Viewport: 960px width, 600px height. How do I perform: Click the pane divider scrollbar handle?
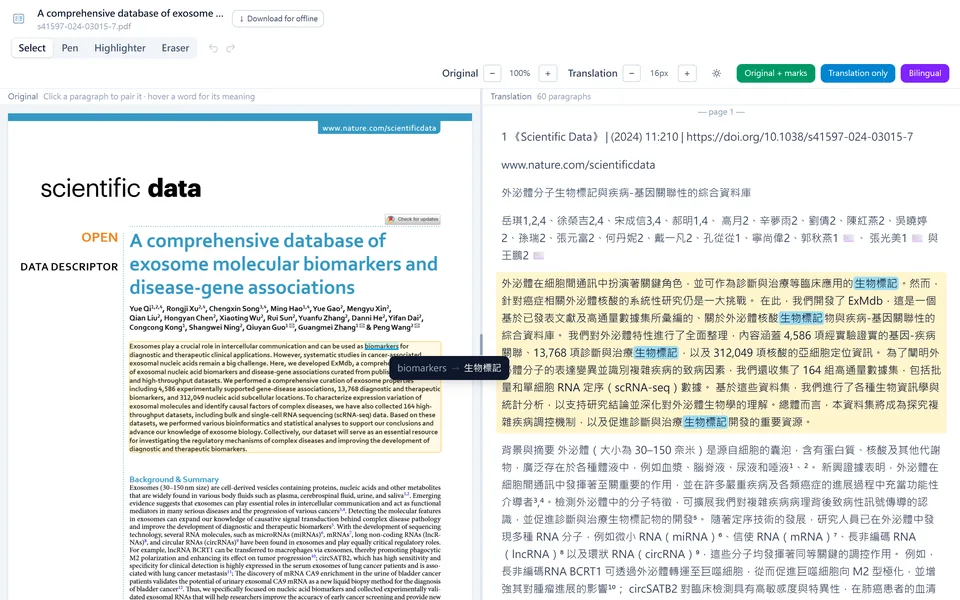tap(481, 345)
